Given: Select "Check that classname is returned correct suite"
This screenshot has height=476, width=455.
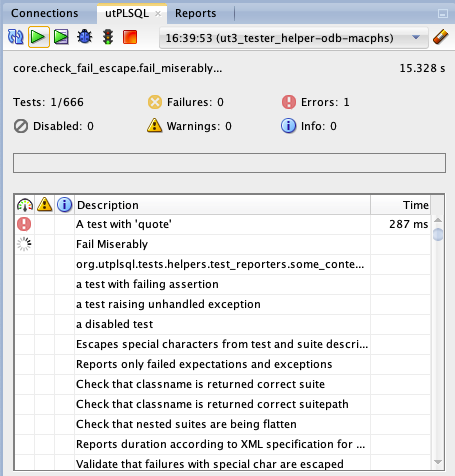Looking at the screenshot, I should [x=223, y=384].
